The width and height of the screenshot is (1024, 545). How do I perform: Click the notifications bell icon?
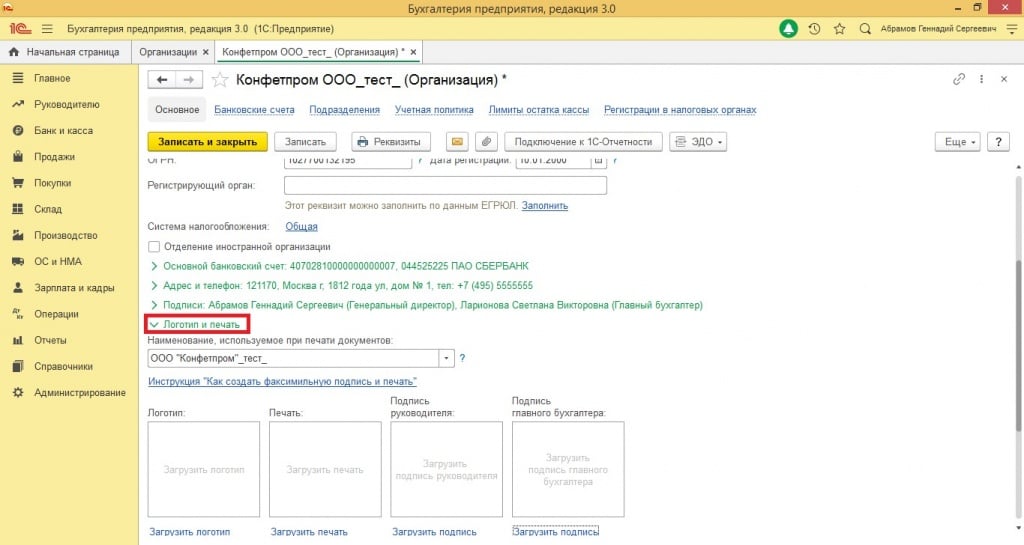click(x=789, y=29)
